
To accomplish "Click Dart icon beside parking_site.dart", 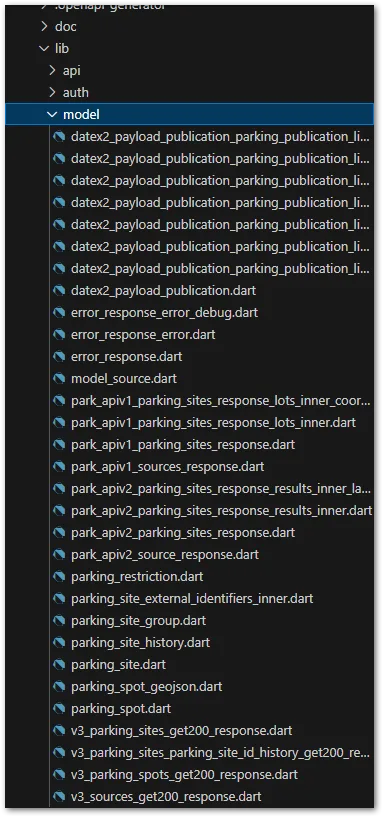I will tap(59, 664).
